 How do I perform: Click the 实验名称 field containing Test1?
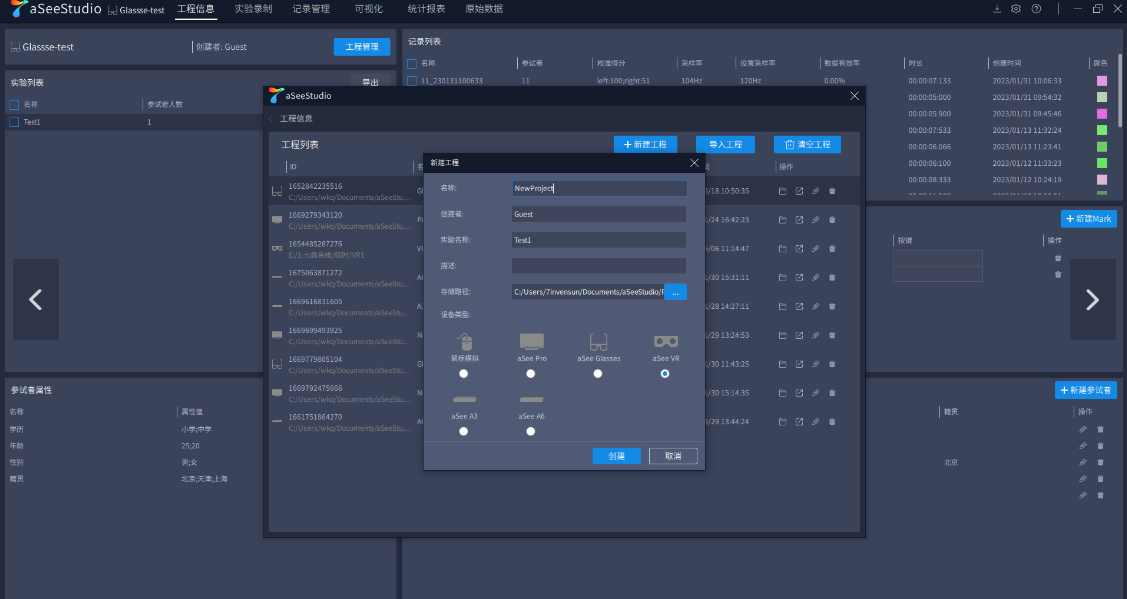click(x=599, y=240)
